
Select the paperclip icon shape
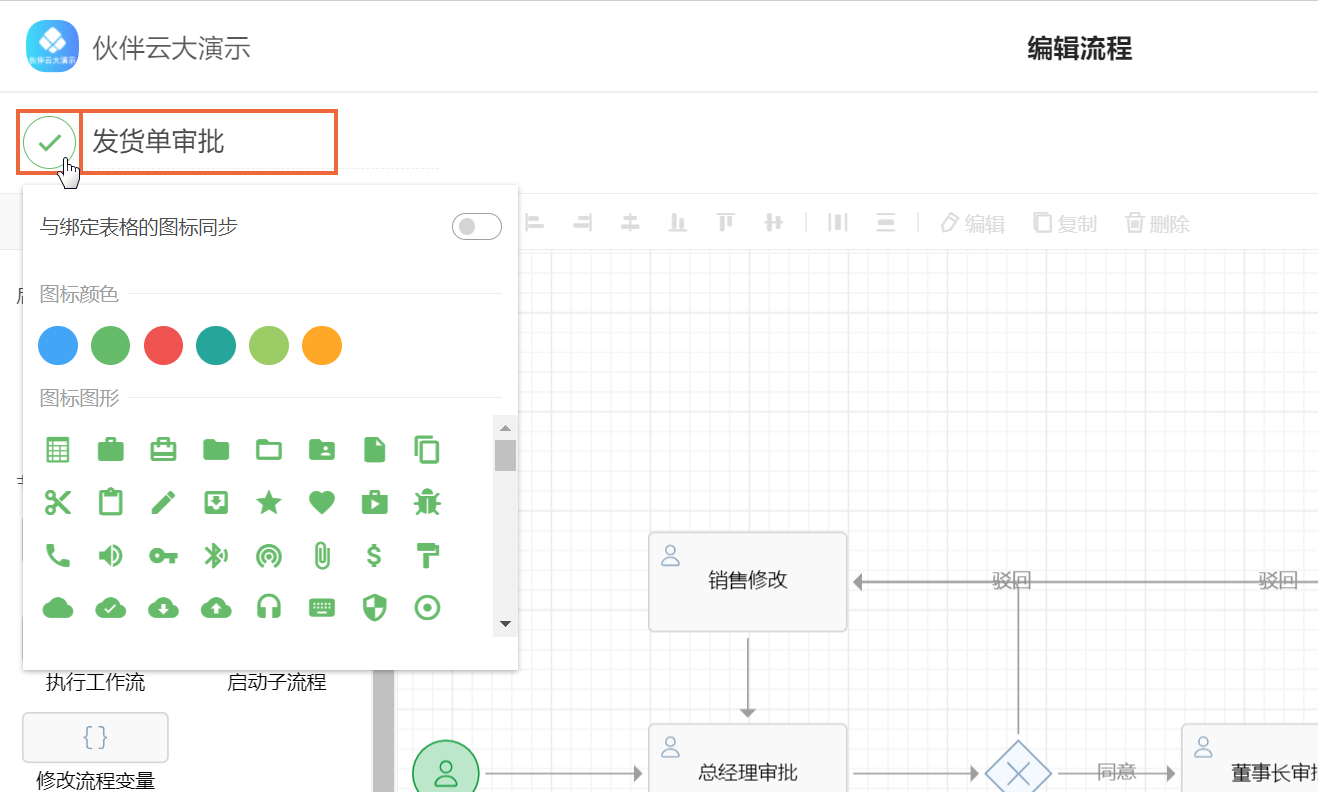(x=322, y=555)
